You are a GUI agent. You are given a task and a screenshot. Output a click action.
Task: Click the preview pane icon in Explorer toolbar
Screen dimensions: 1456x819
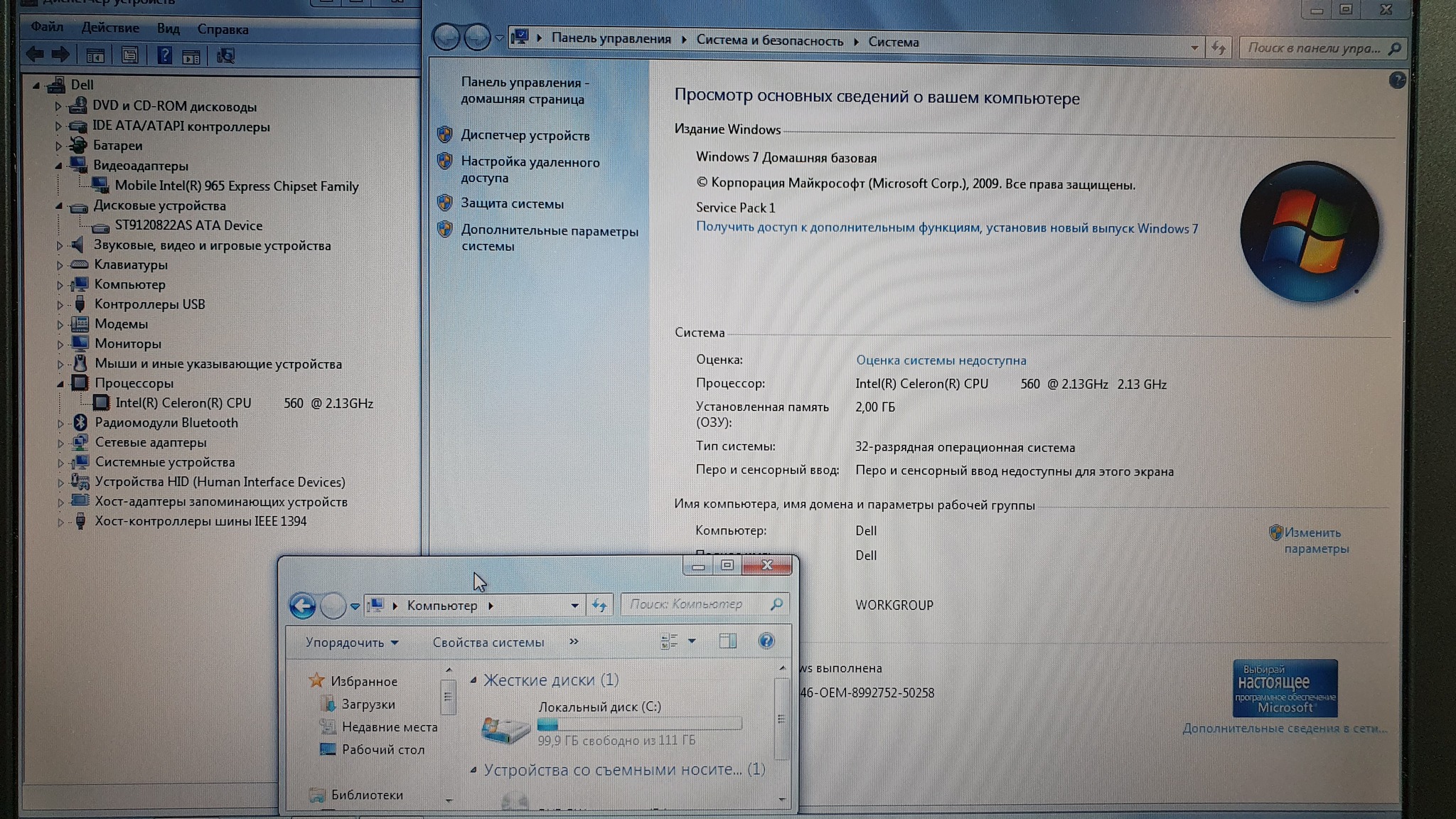tap(727, 641)
